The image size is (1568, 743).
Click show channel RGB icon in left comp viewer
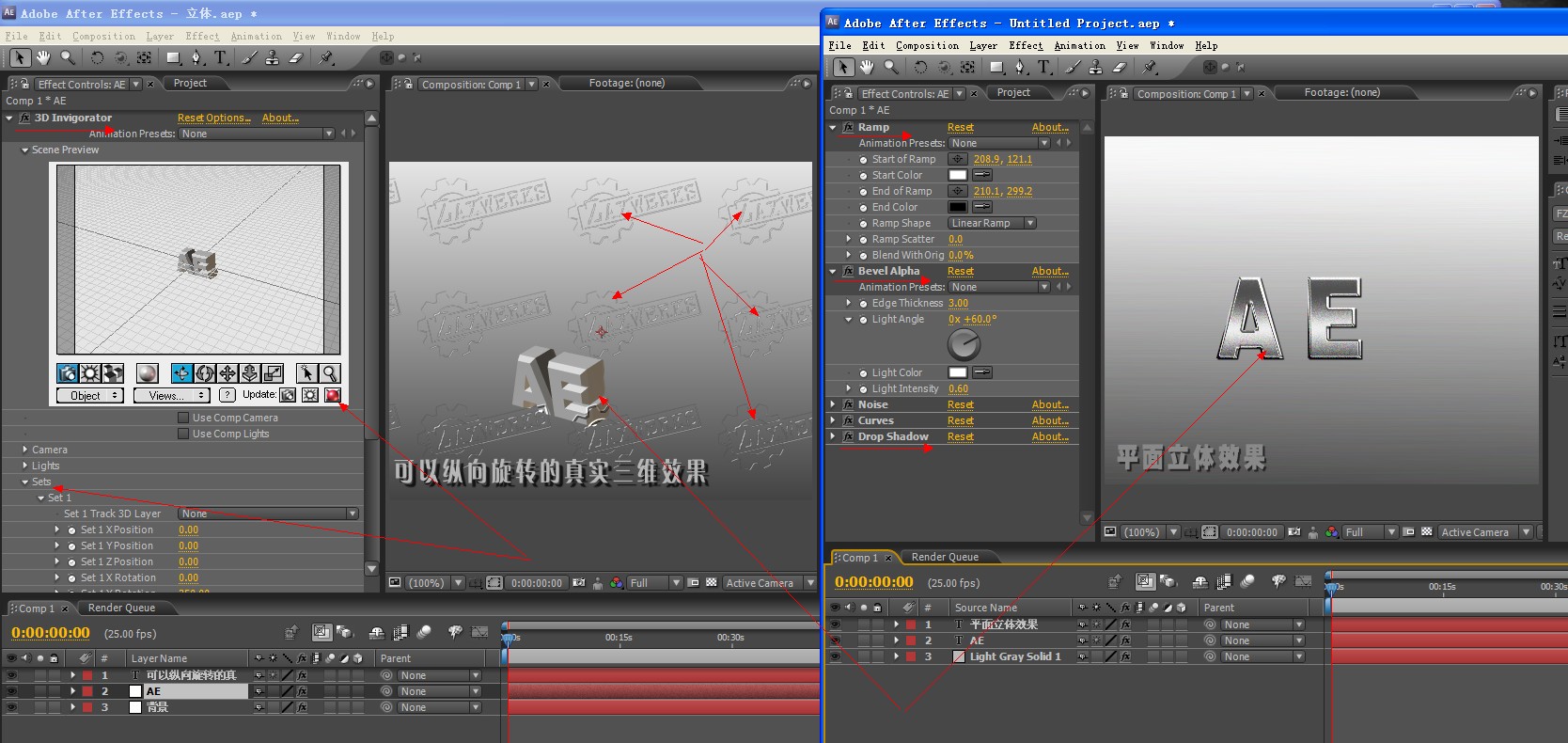pyautogui.click(x=617, y=583)
